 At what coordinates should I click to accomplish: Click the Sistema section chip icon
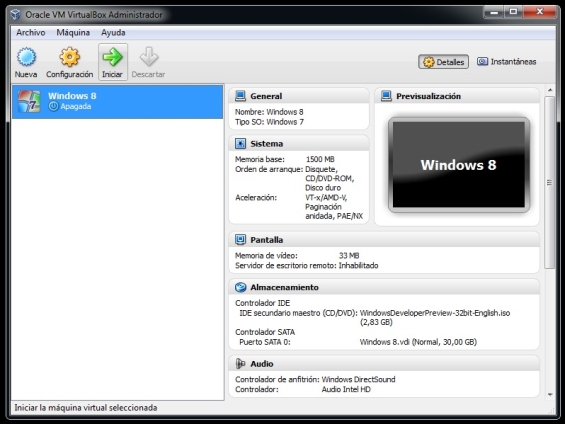(240, 143)
